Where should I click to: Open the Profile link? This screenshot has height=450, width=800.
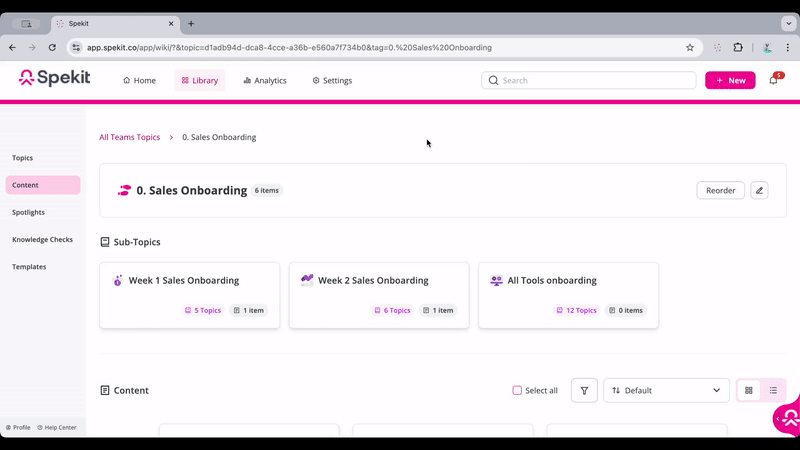click(18, 428)
